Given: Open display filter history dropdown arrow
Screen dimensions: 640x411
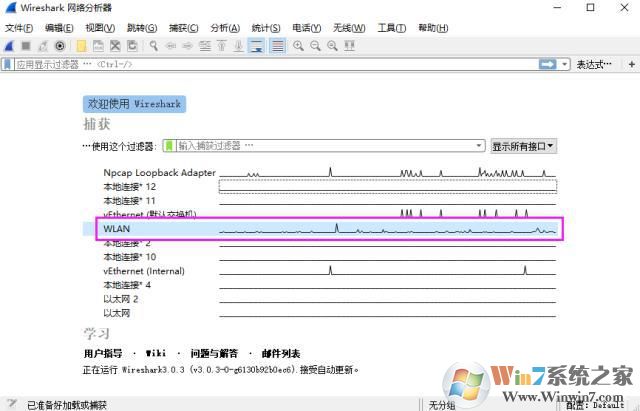Looking at the screenshot, I should click(x=564, y=64).
